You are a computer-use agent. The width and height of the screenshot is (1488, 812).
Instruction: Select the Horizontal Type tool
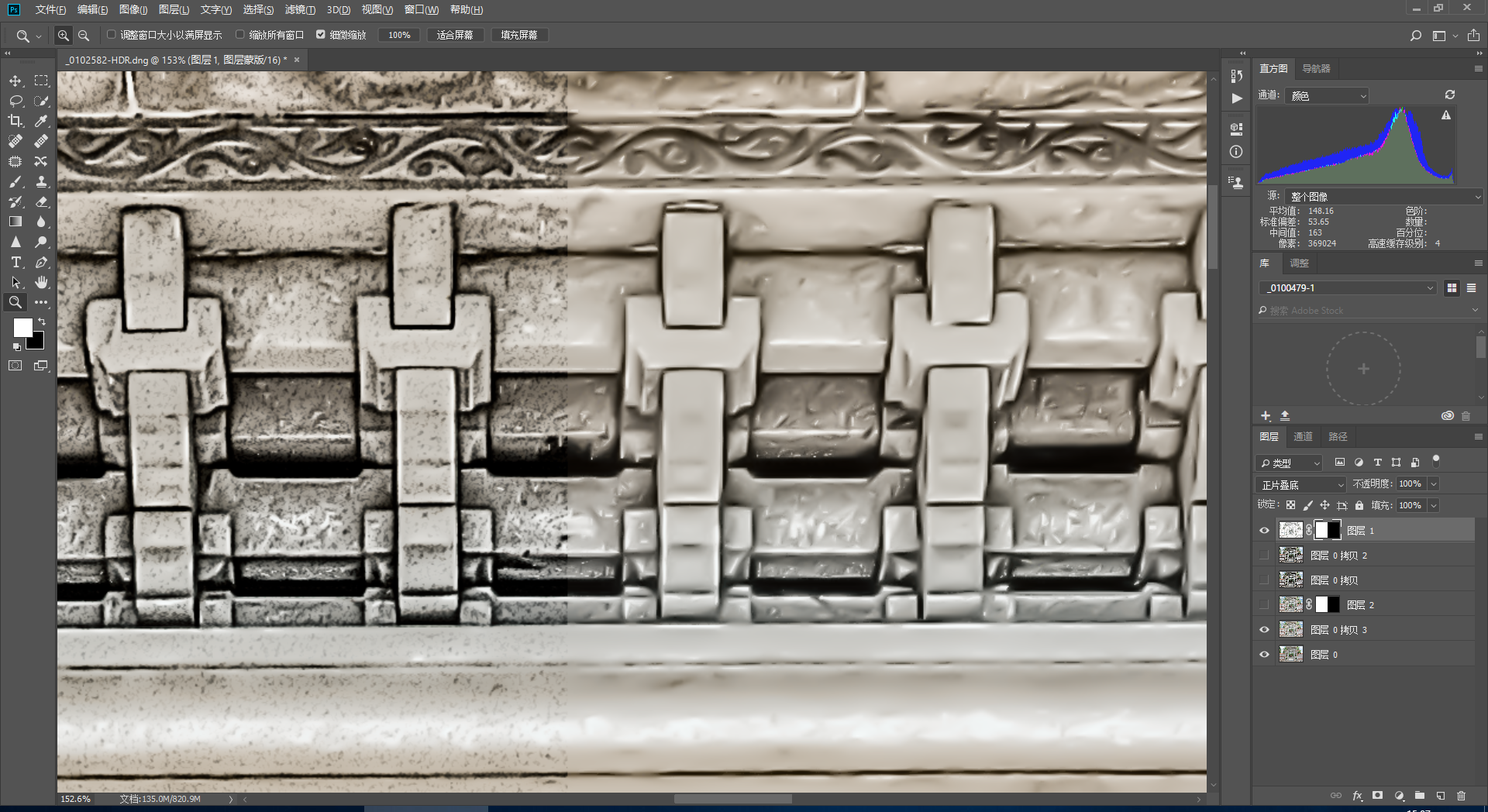point(15,262)
